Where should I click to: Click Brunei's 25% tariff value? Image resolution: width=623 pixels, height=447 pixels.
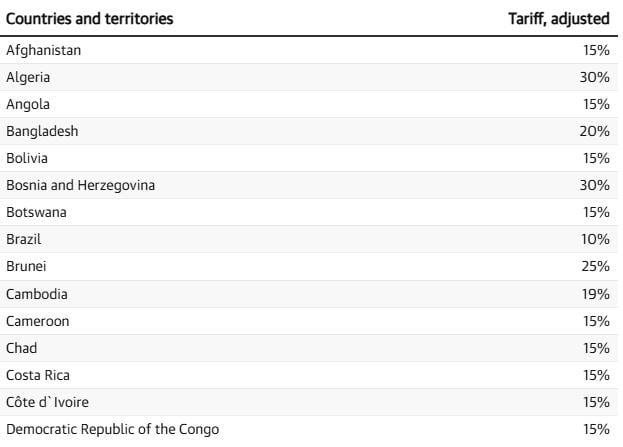[x=594, y=266]
